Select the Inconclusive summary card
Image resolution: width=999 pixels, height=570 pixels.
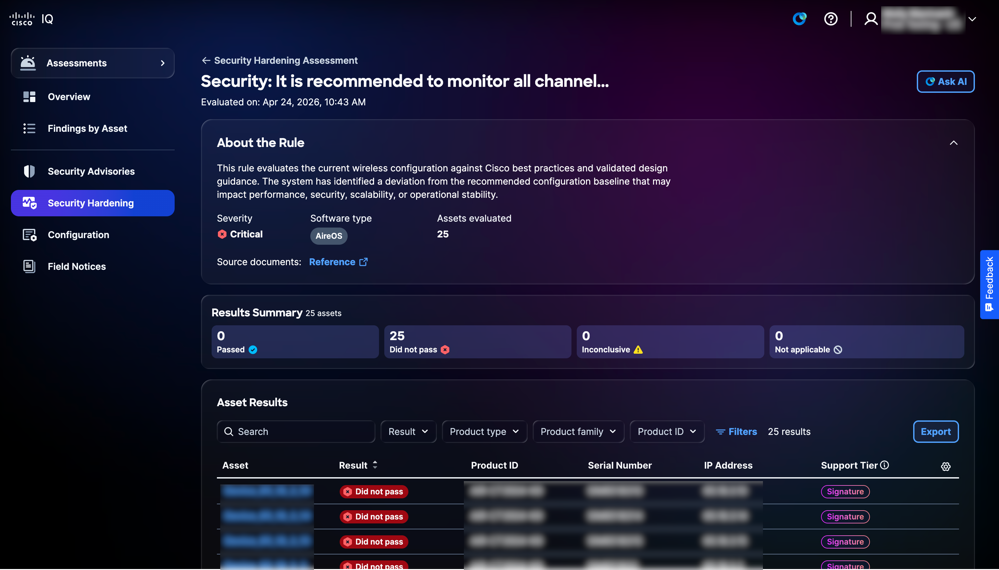(670, 342)
